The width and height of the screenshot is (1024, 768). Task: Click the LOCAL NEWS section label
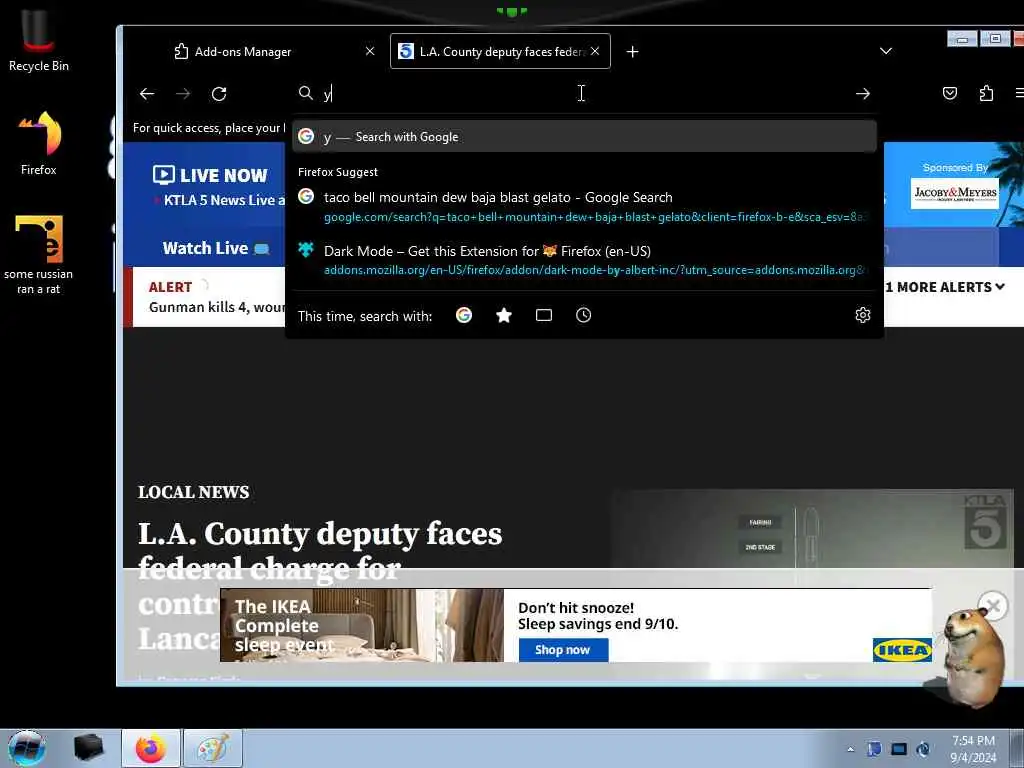[193, 492]
